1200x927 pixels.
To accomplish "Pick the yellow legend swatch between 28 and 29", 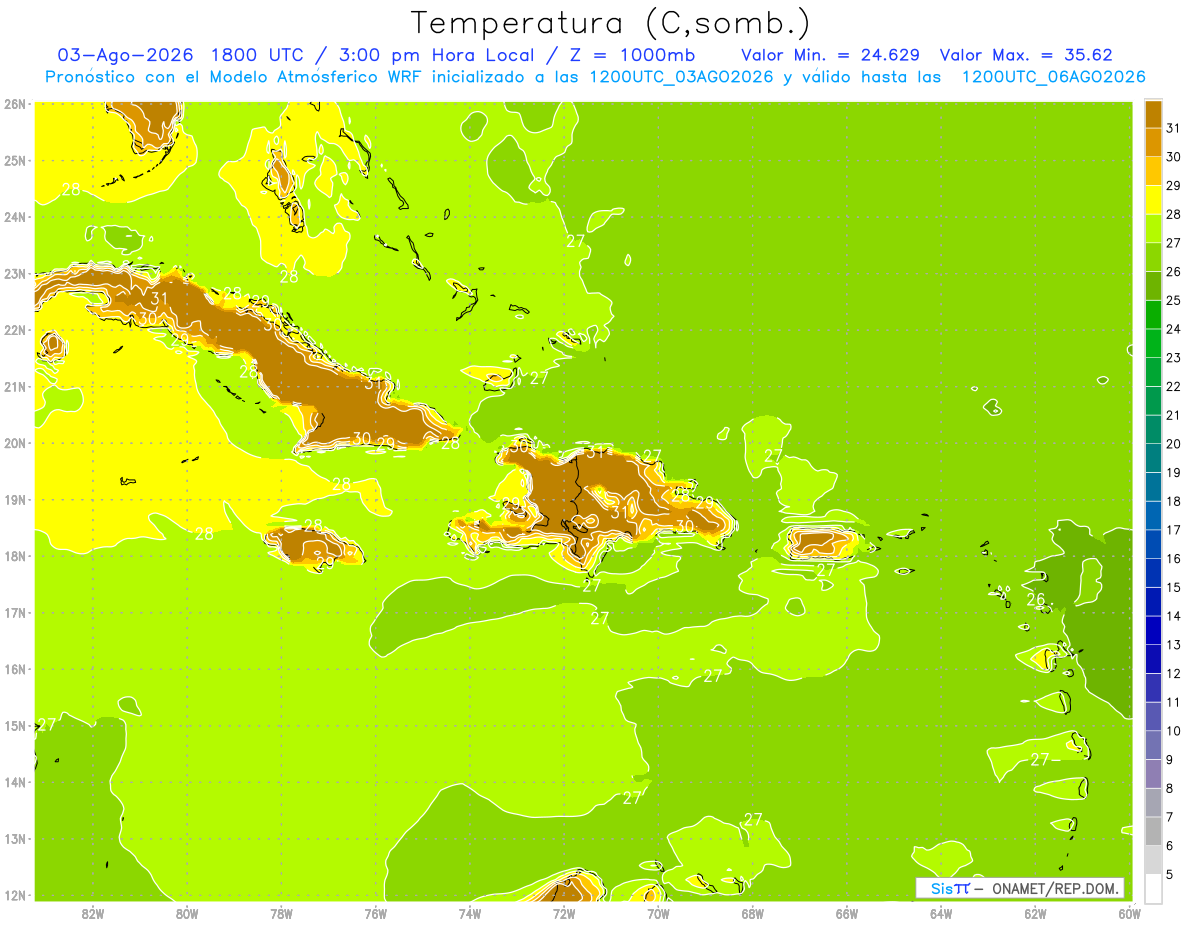I will click(x=1153, y=200).
